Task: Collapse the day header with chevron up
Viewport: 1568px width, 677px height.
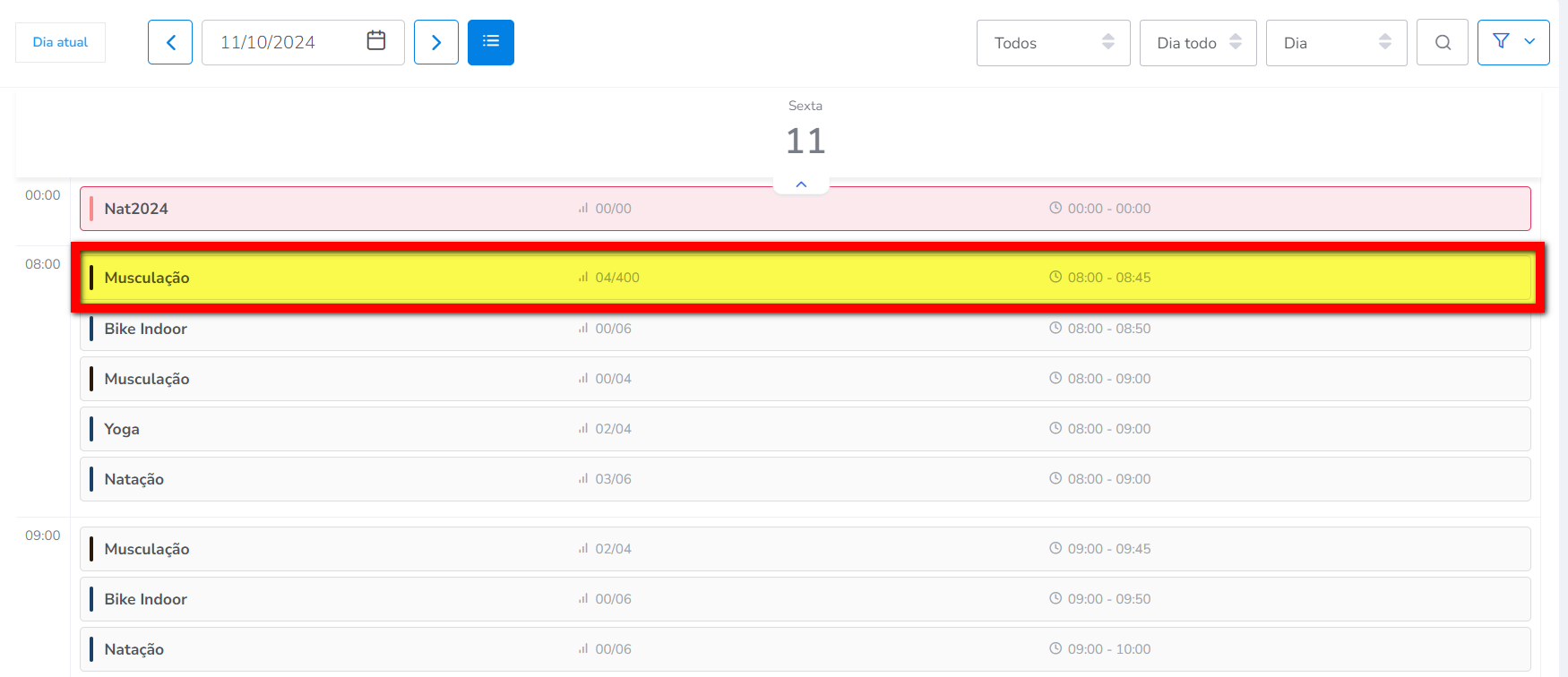Action: pyautogui.click(x=801, y=184)
